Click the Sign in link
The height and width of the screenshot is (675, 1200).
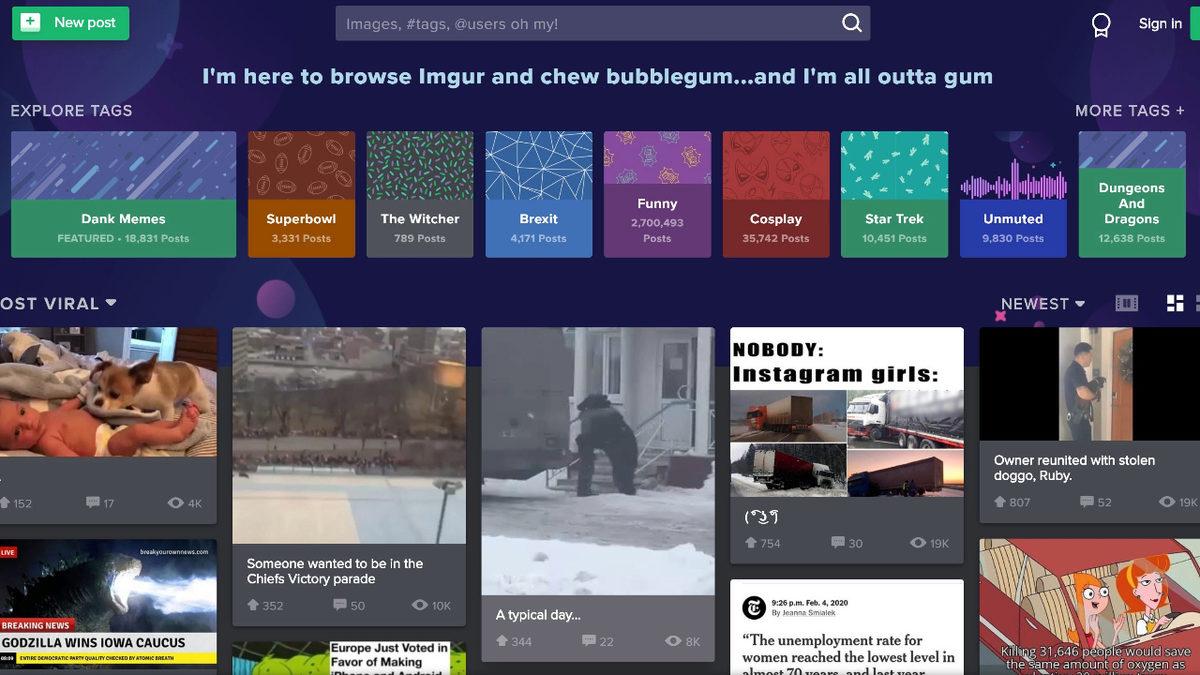pyautogui.click(x=1160, y=24)
